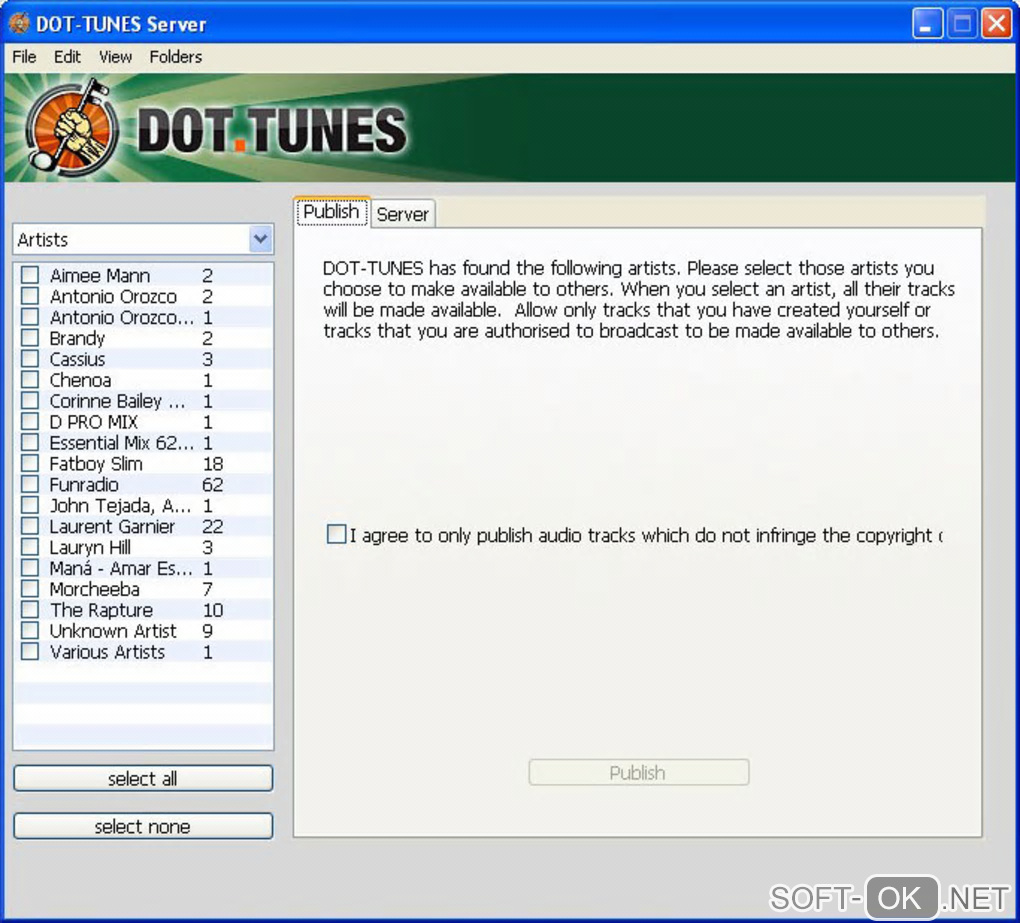This screenshot has width=1020, height=923.
Task: Open the File menu
Action: tap(24, 57)
